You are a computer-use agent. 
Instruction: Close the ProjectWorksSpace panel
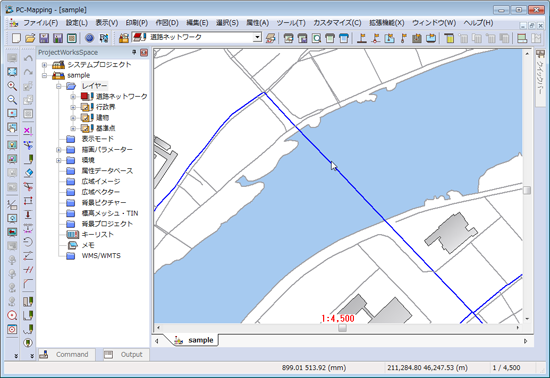point(144,53)
